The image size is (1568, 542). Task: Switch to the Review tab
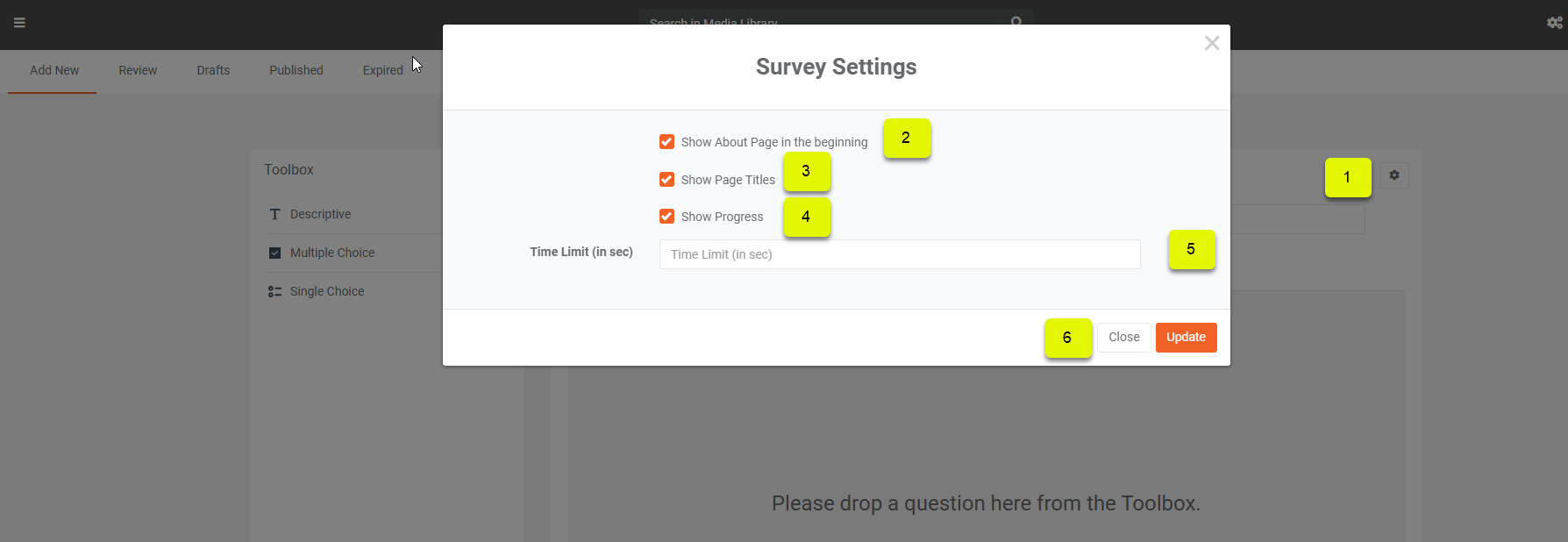pyautogui.click(x=138, y=70)
